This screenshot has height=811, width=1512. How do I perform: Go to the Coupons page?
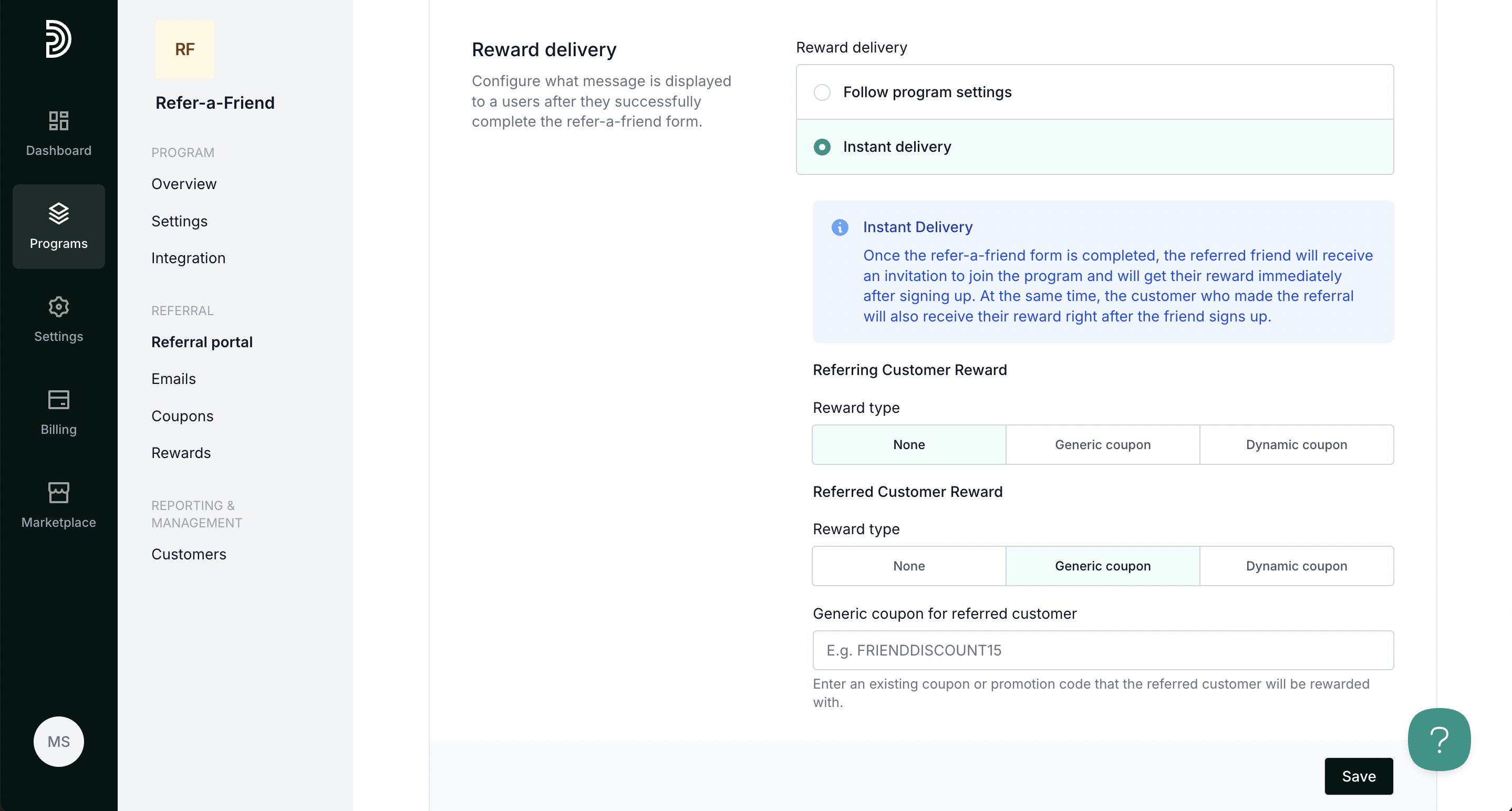pos(182,415)
